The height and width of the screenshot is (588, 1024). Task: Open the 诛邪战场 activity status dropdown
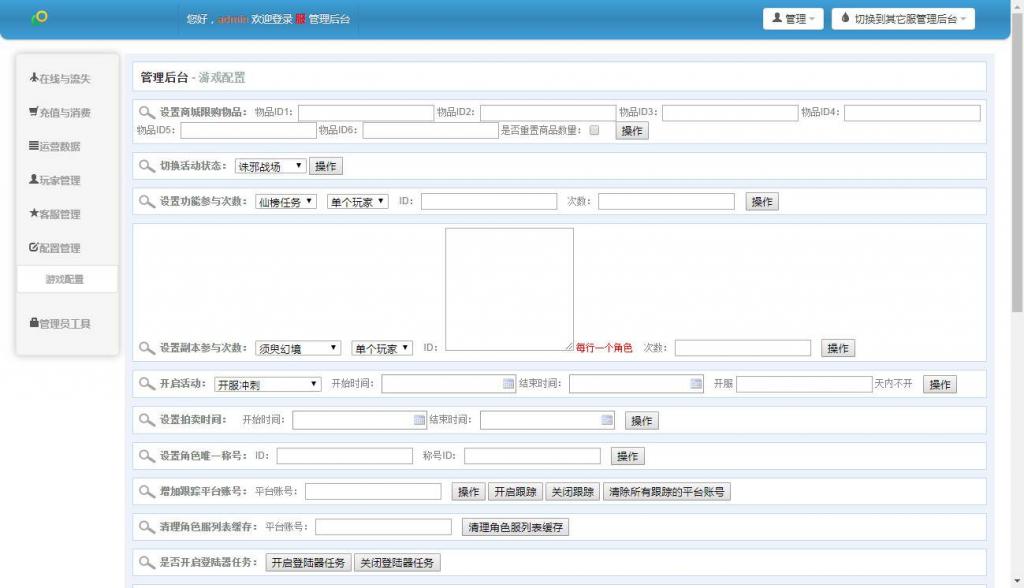click(x=271, y=166)
